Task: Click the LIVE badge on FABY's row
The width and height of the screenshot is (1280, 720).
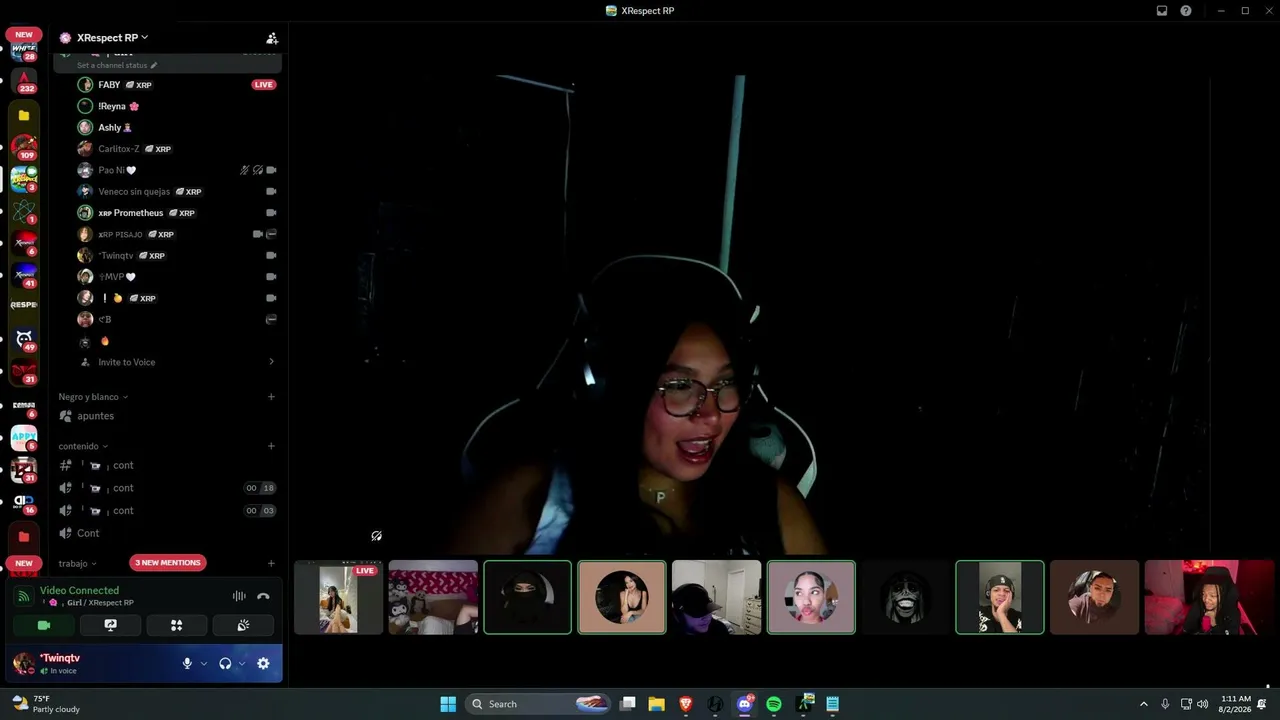Action: click(x=264, y=85)
